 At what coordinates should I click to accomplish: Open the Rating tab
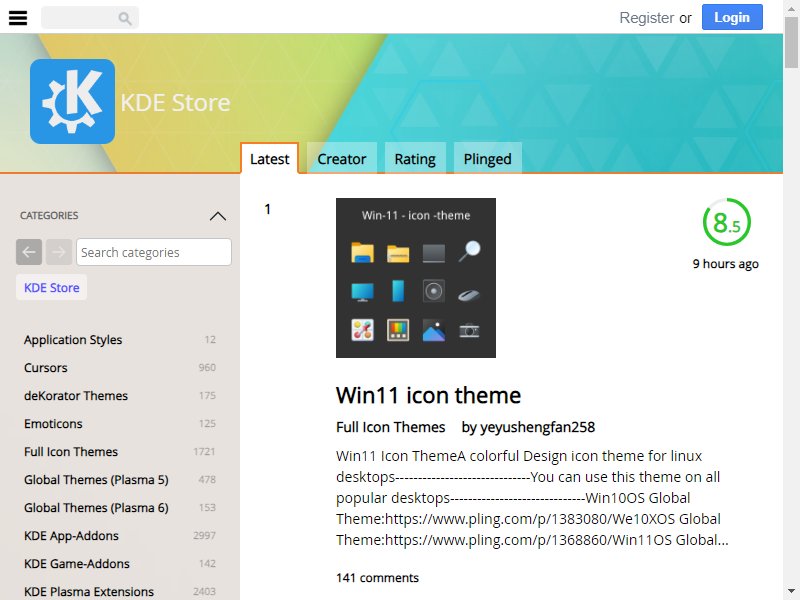coord(415,159)
